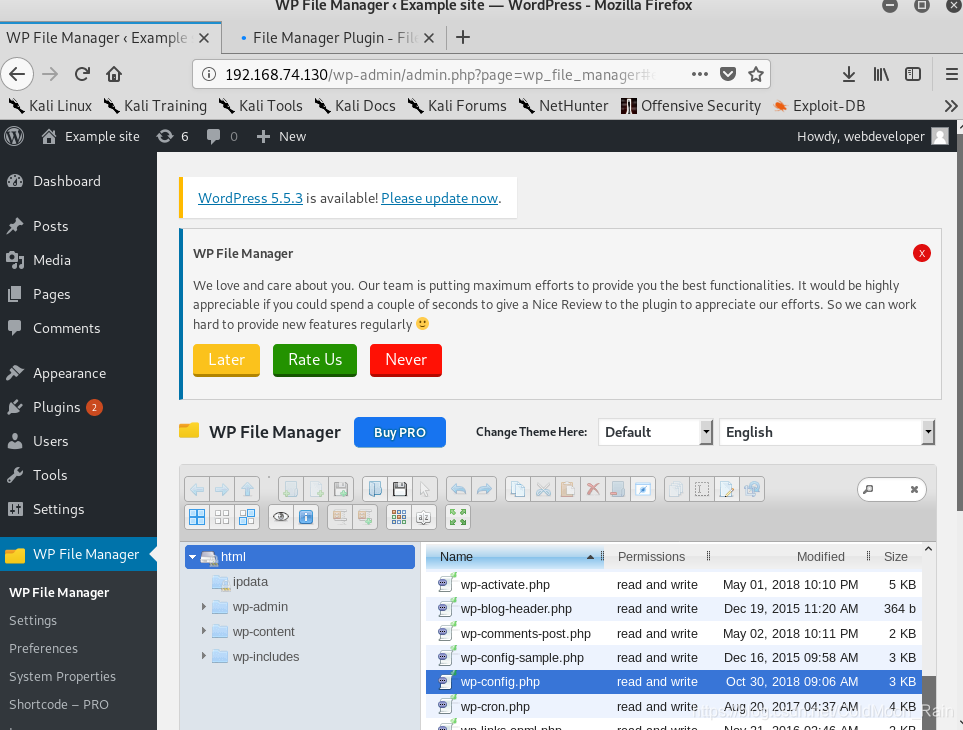This screenshot has width=963, height=730.
Task: Dismiss the notice with the red X
Action: 921,253
